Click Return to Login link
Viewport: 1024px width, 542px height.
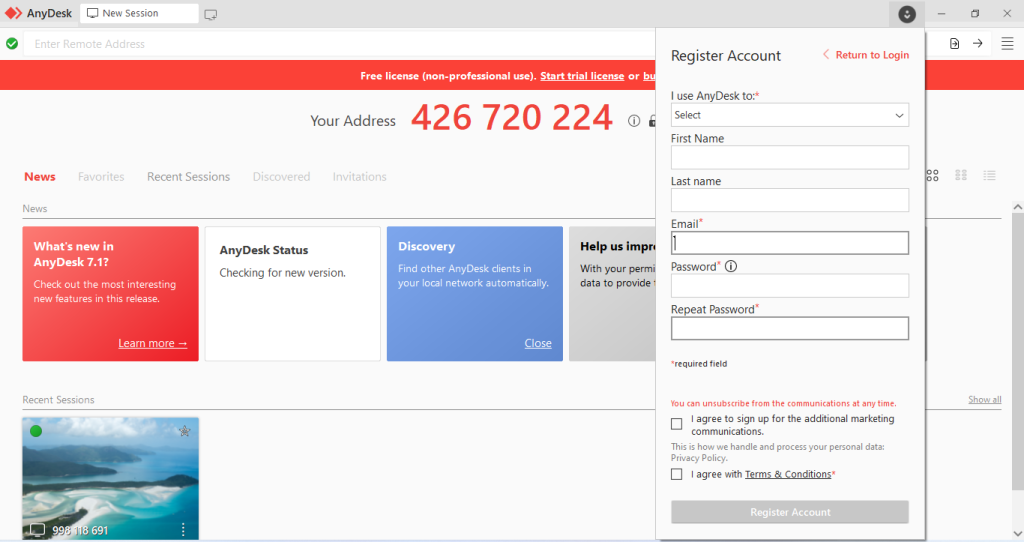(x=866, y=55)
